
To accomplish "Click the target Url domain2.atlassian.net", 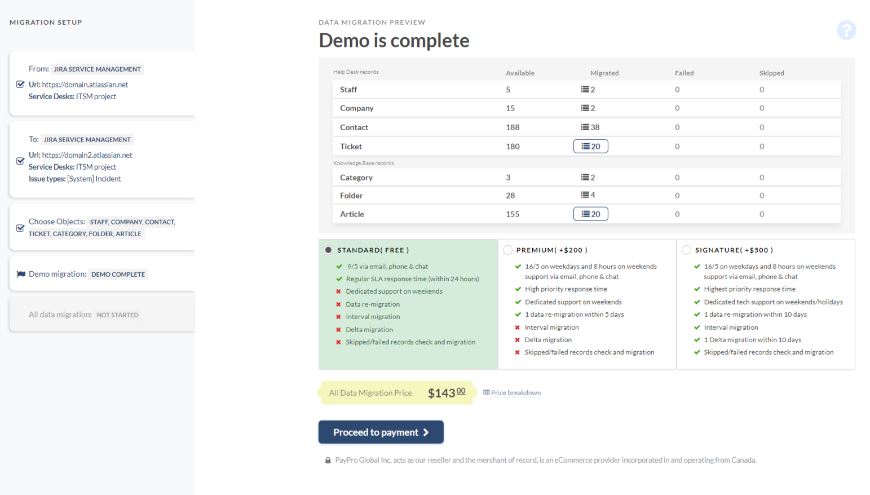I will coord(87,155).
